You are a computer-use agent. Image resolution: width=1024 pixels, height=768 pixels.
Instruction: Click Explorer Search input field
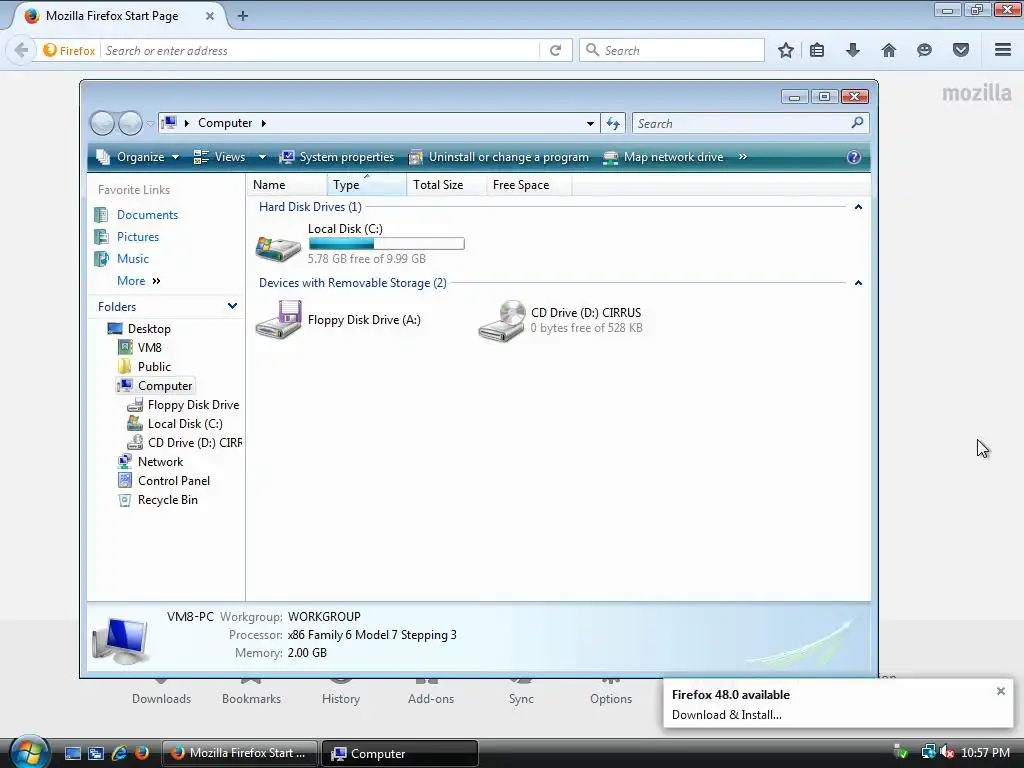[741, 123]
